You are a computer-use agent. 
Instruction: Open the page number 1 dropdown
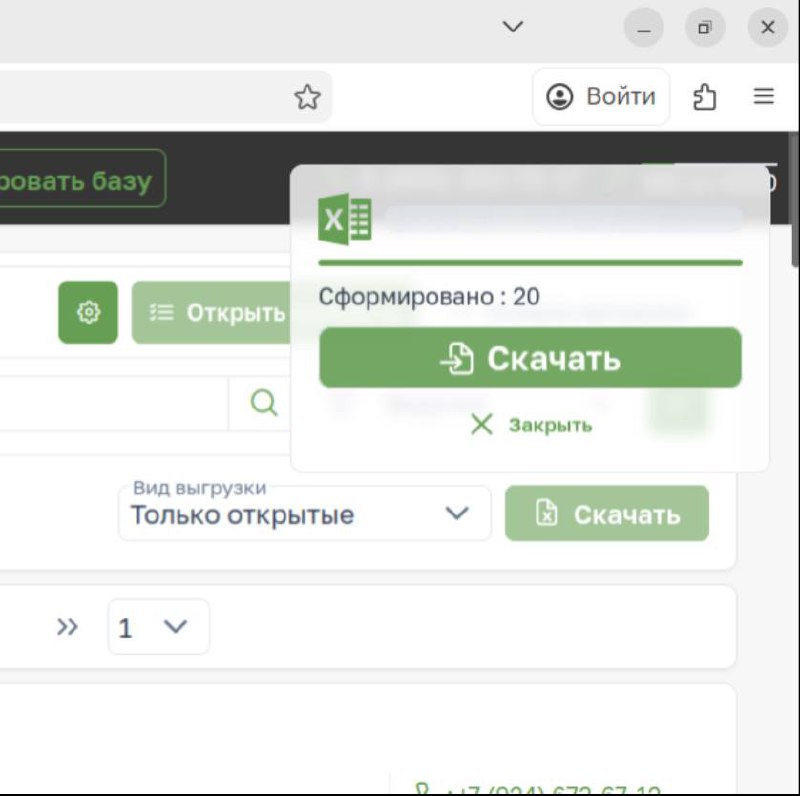click(159, 627)
